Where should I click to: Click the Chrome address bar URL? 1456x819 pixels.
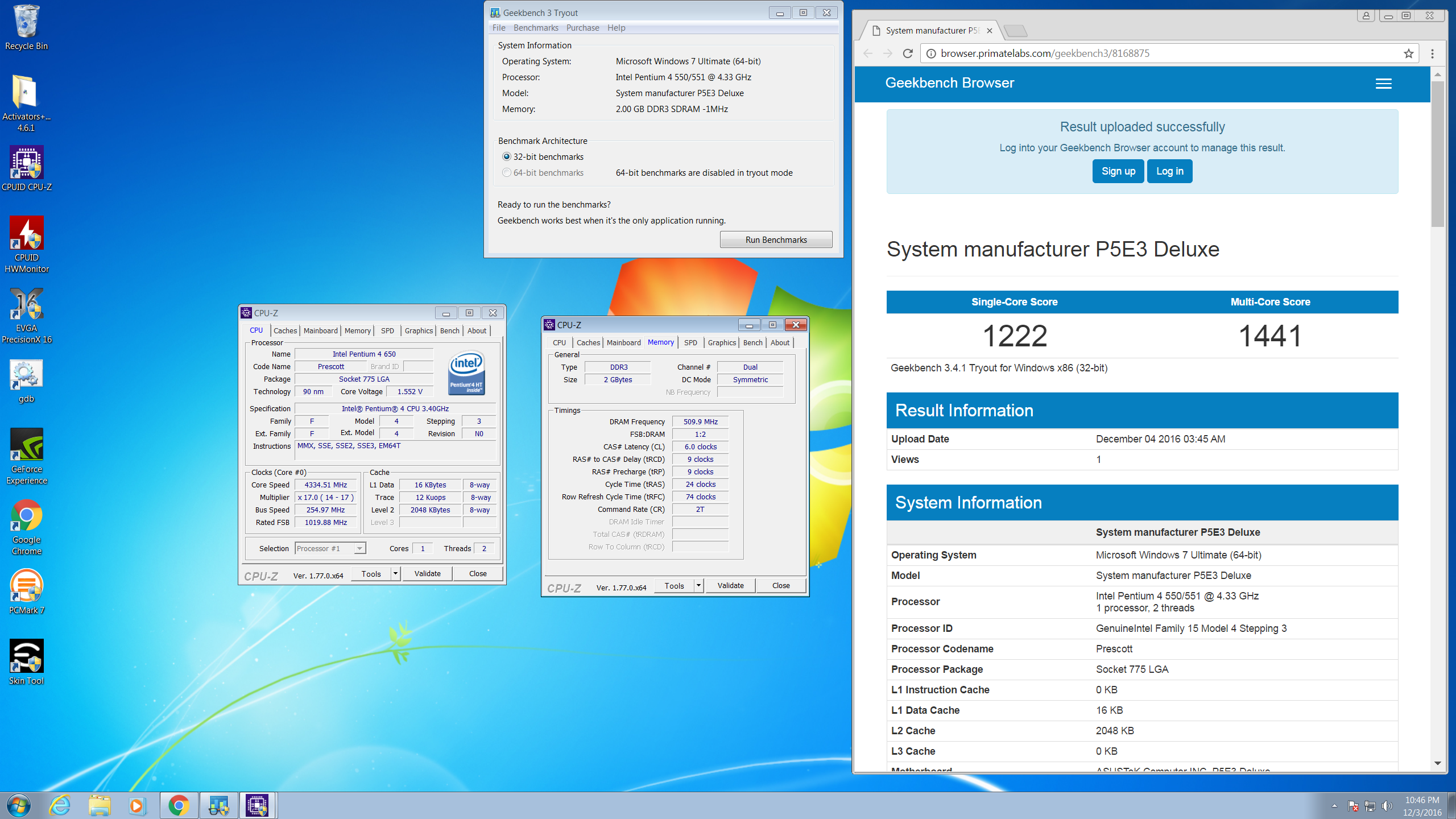(1045, 53)
